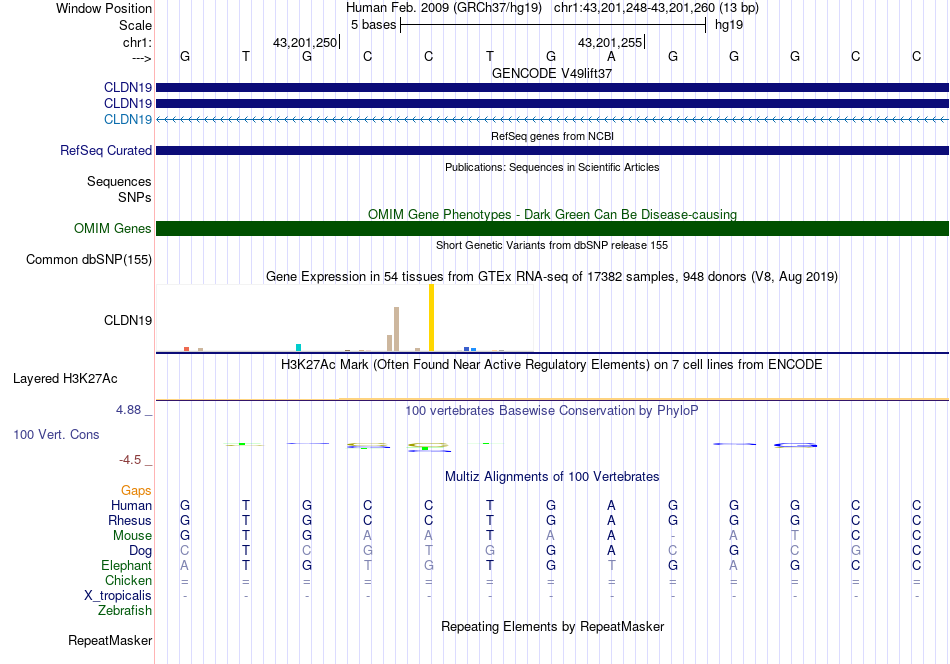The height and width of the screenshot is (664, 950).
Task: Click the Layered H3K27Ac track label
Action: 65,379
